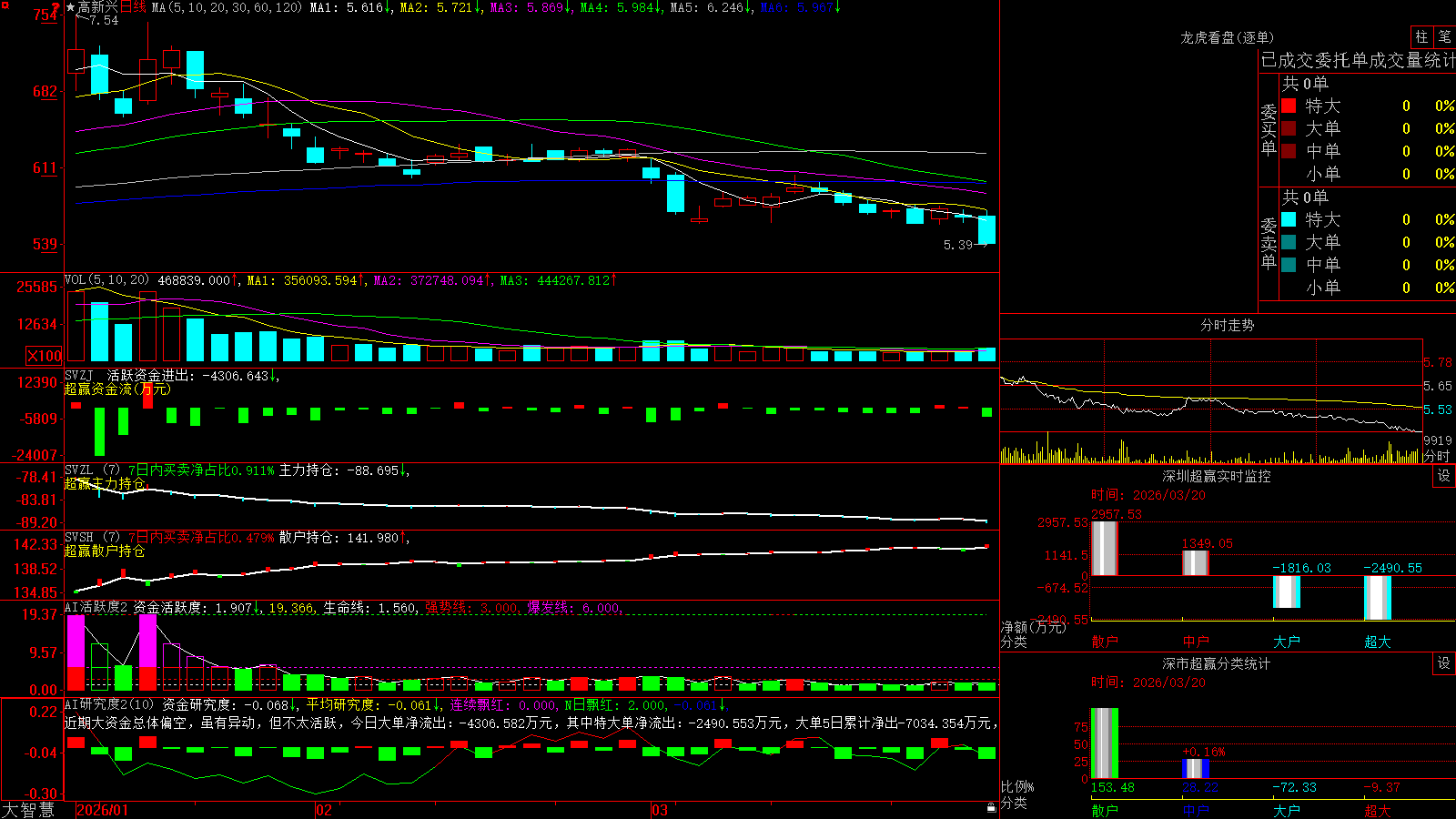
Task: Click the 强势线: 3.000 value
Action: click(x=471, y=608)
